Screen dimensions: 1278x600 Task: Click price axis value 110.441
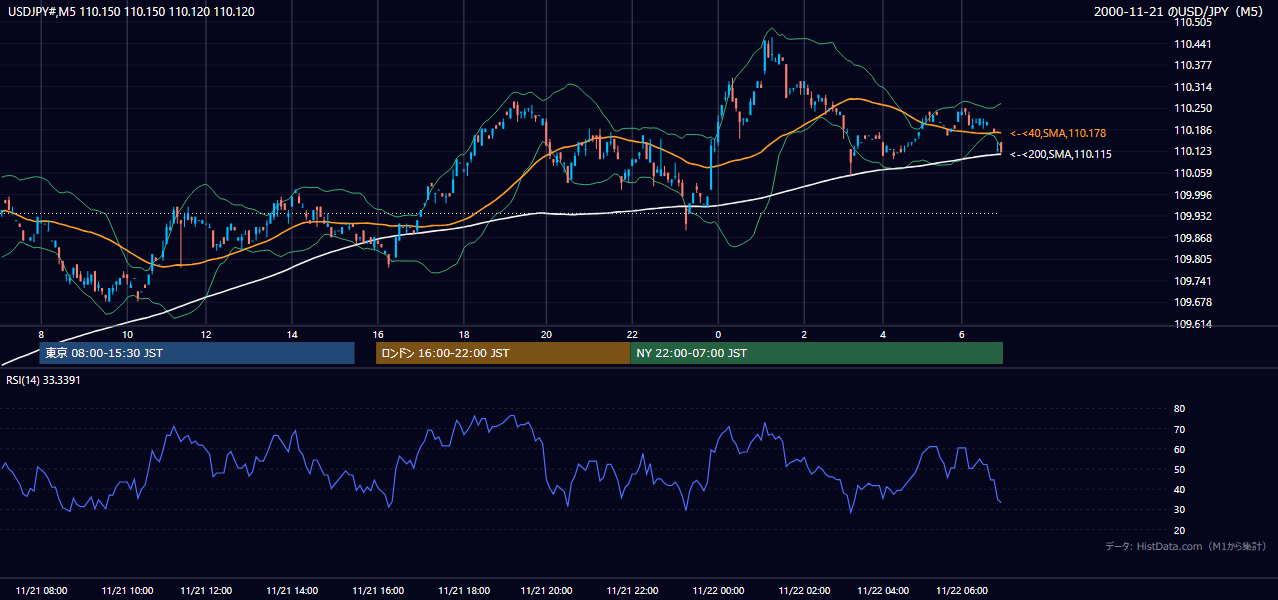1193,44
